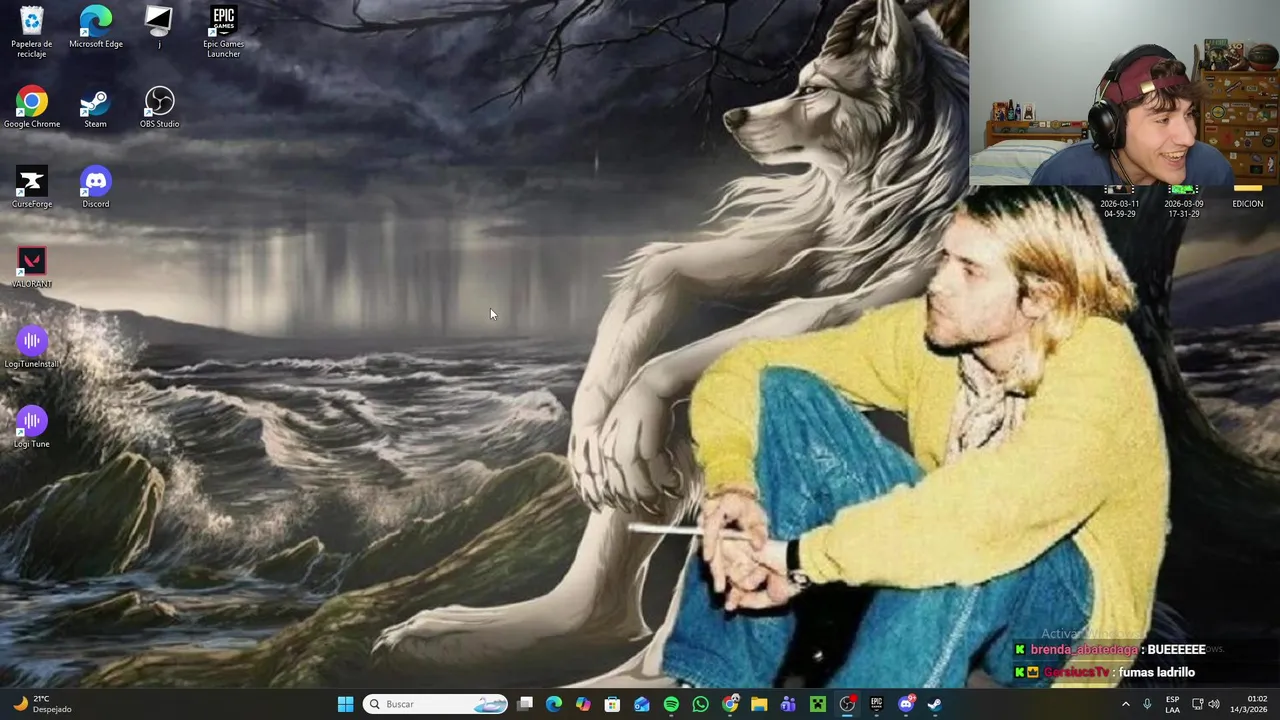1280x720 pixels.
Task: Open the ESP LAA keyboard language switcher
Action: click(x=1172, y=704)
